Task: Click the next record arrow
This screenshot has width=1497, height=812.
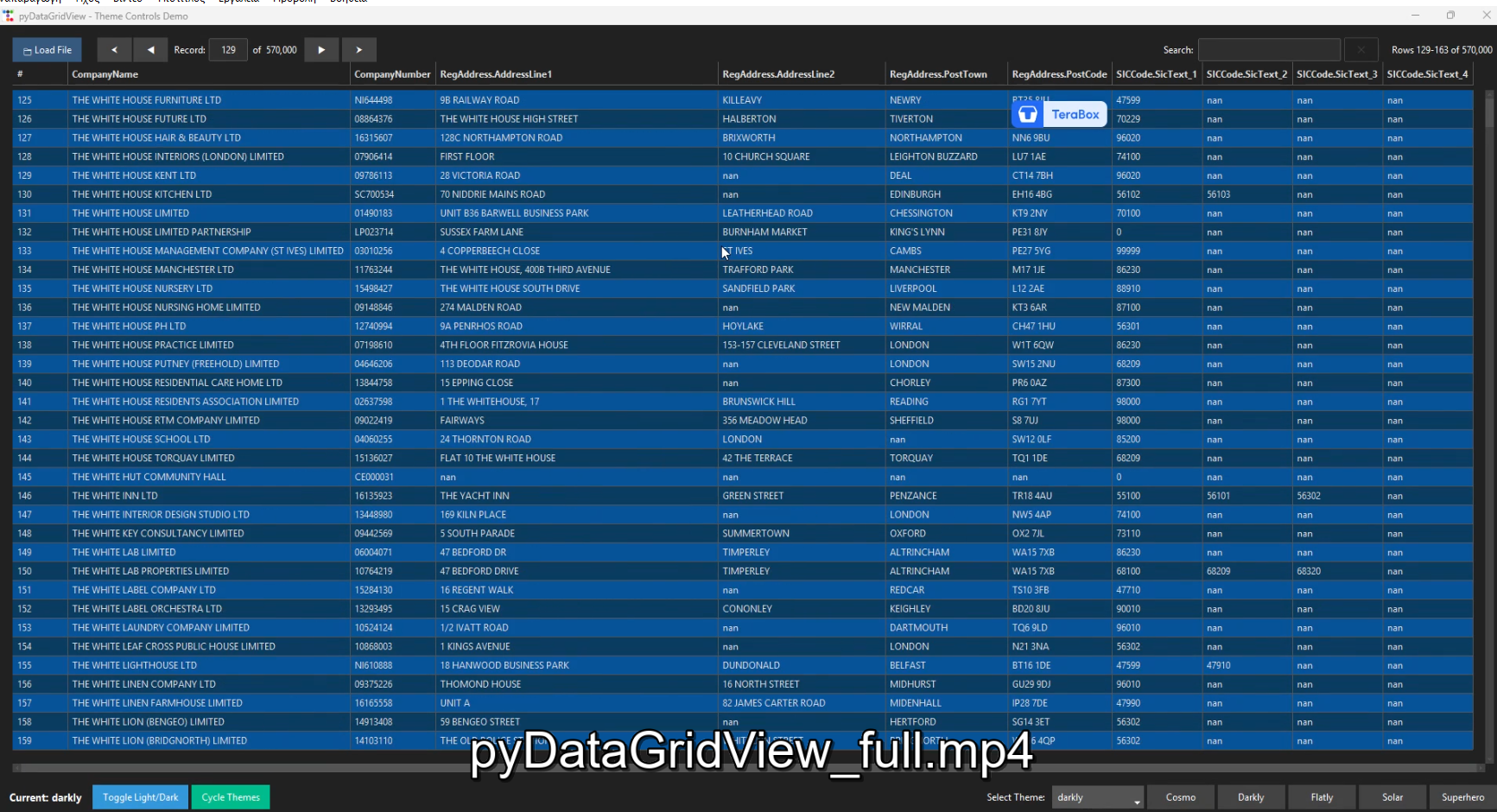Action: (x=321, y=49)
